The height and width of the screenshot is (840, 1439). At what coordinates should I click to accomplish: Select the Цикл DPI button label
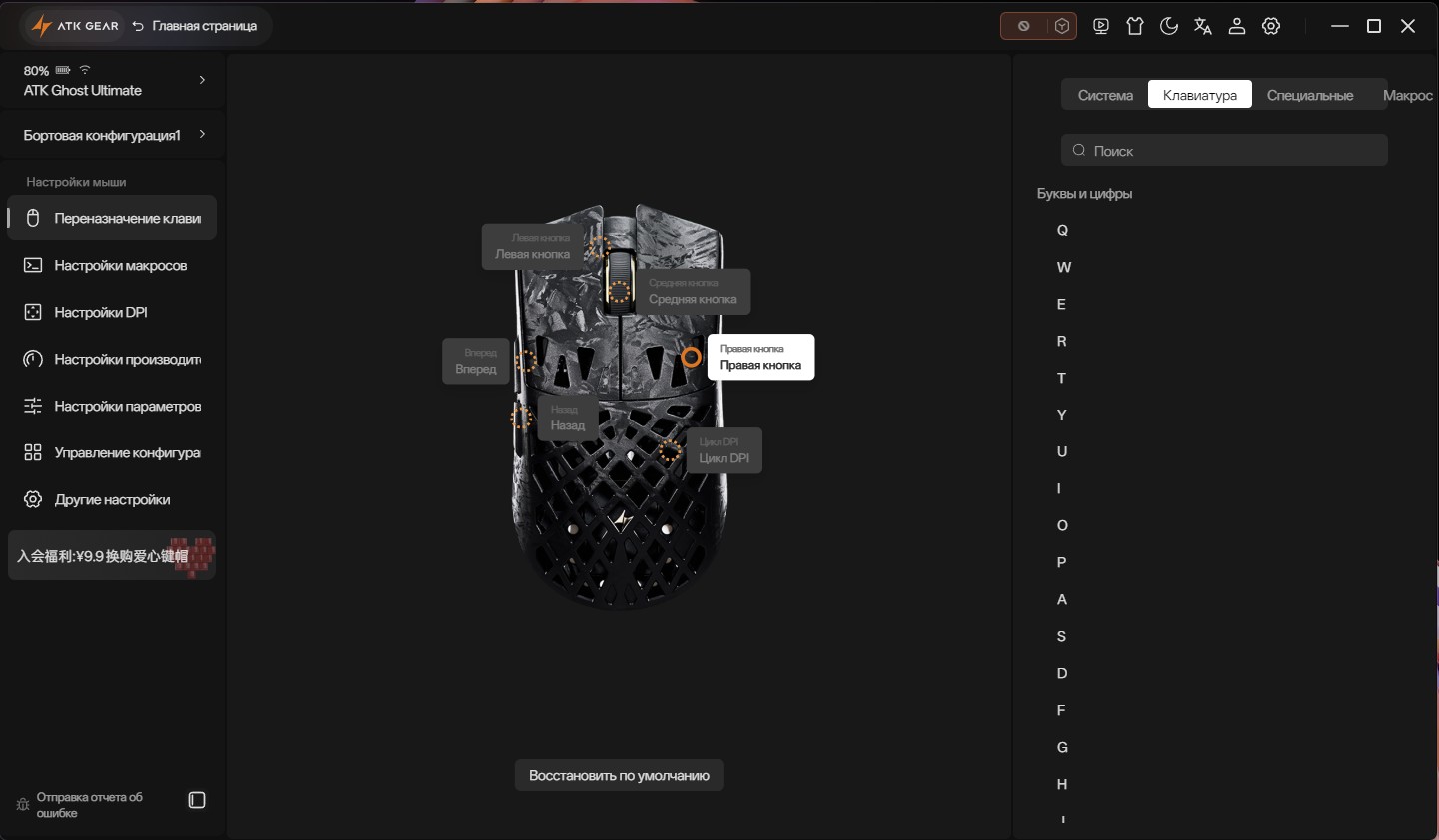click(723, 450)
